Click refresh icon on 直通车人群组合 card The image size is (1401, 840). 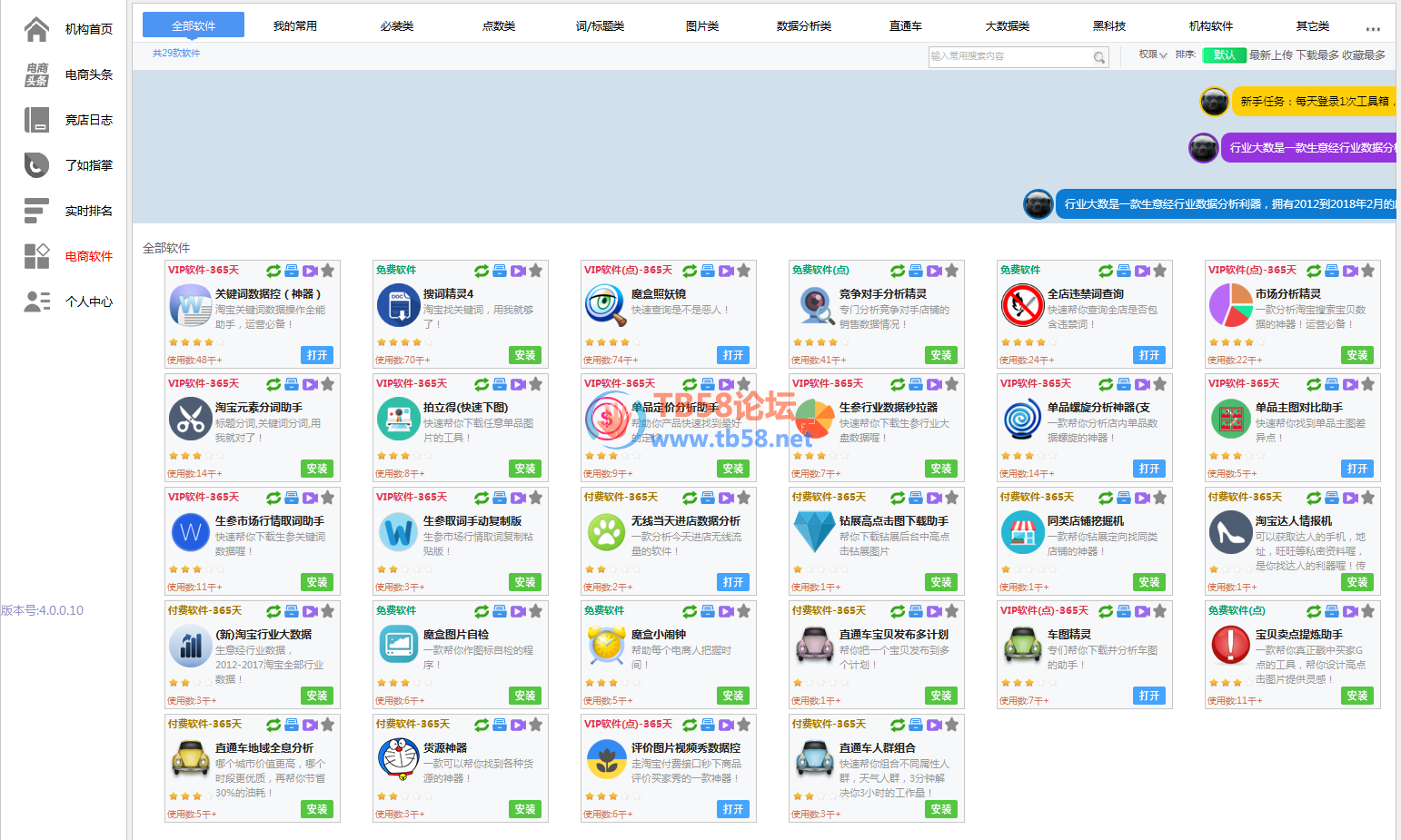click(898, 725)
